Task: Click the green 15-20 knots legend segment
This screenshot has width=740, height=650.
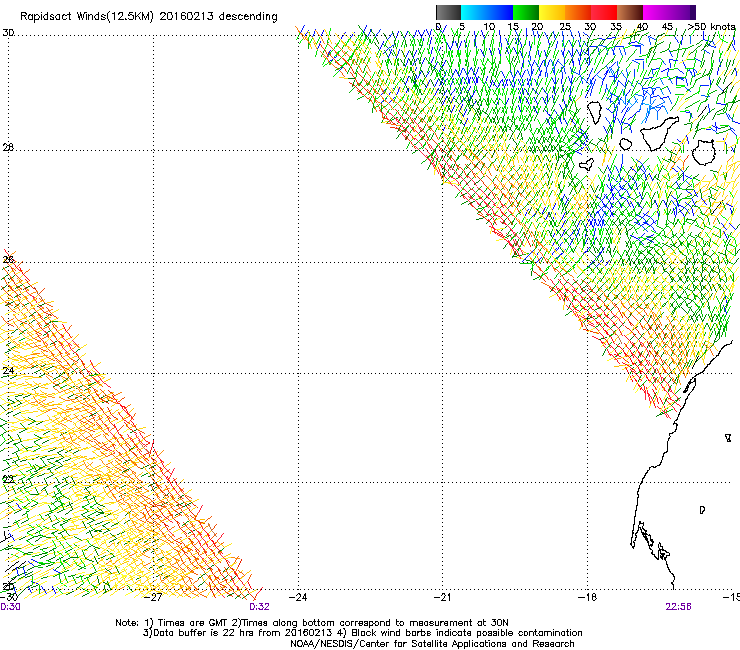Action: pos(526,12)
